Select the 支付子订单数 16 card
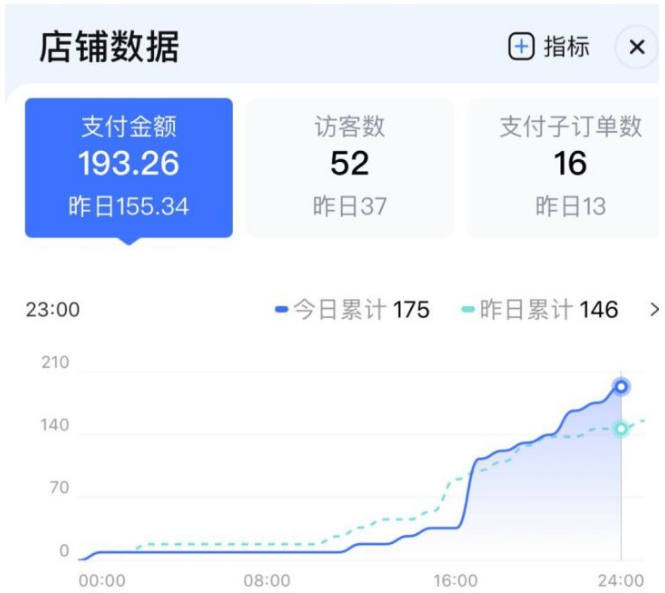665x593 pixels. (x=564, y=168)
